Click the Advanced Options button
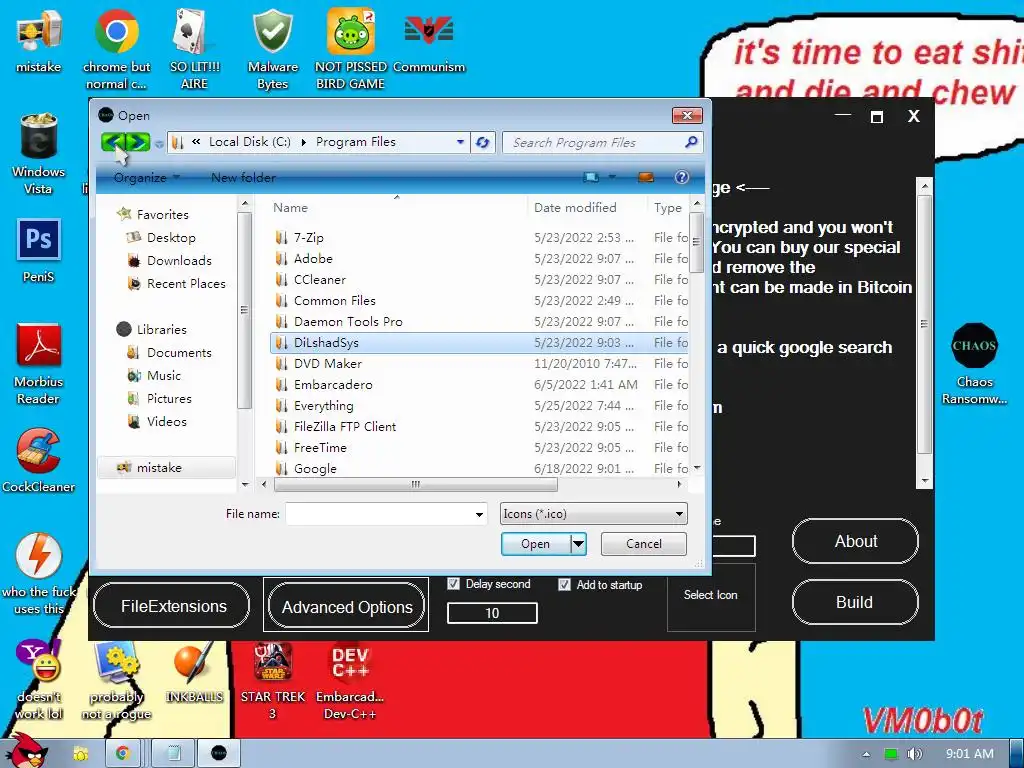 tap(346, 607)
